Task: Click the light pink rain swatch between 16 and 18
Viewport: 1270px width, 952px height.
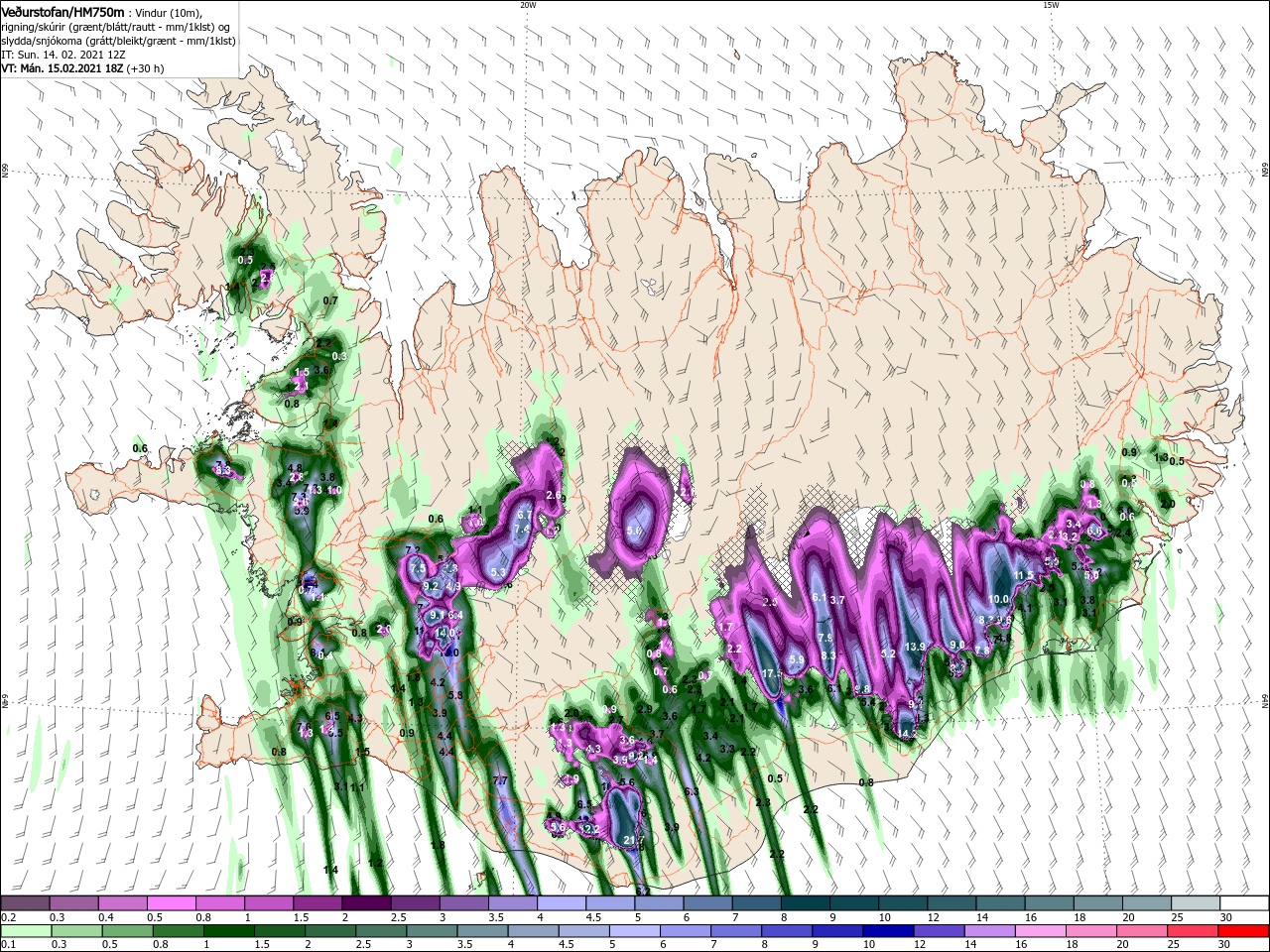Action: (x=1043, y=931)
